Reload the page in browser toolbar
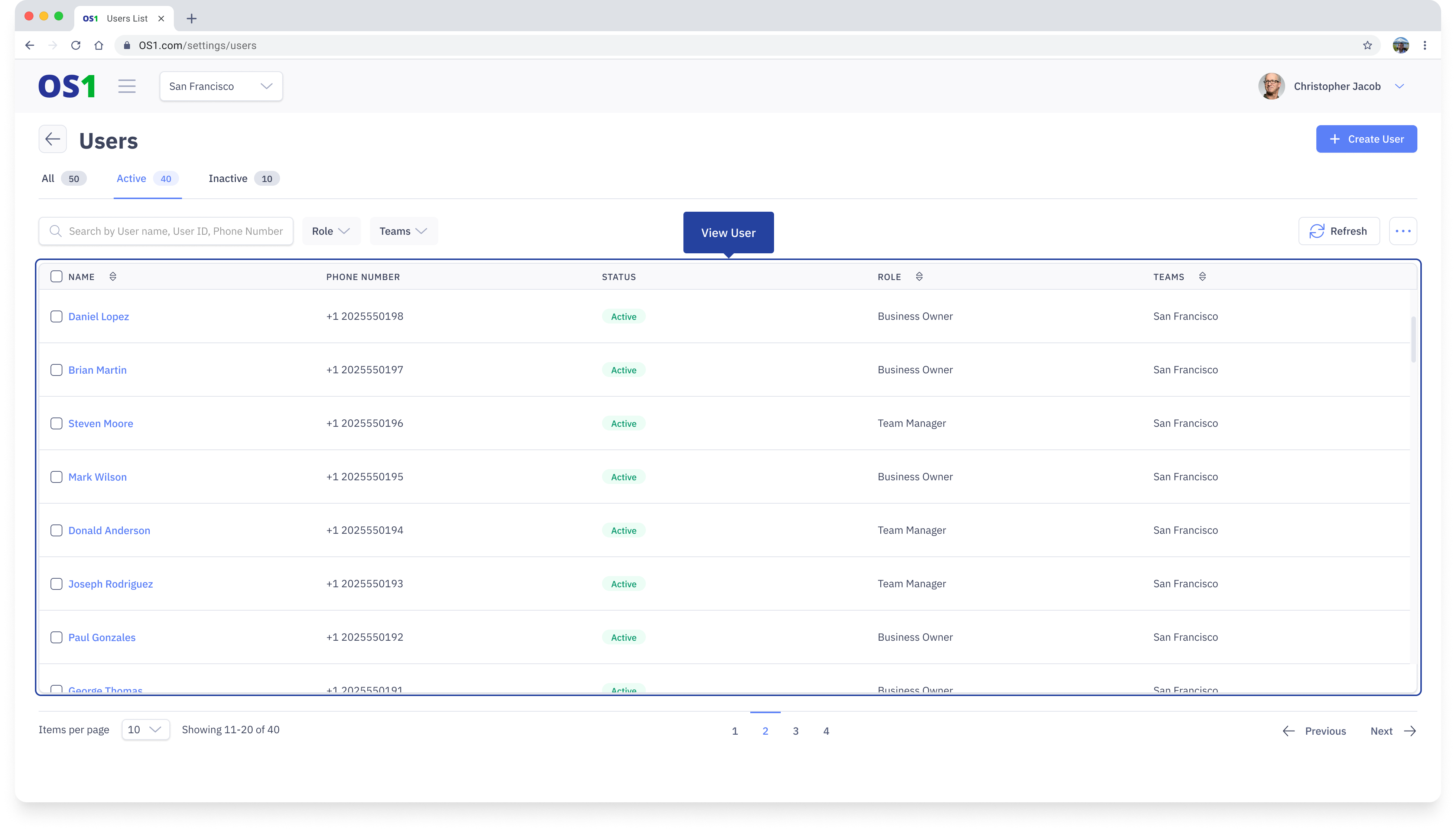 point(75,45)
